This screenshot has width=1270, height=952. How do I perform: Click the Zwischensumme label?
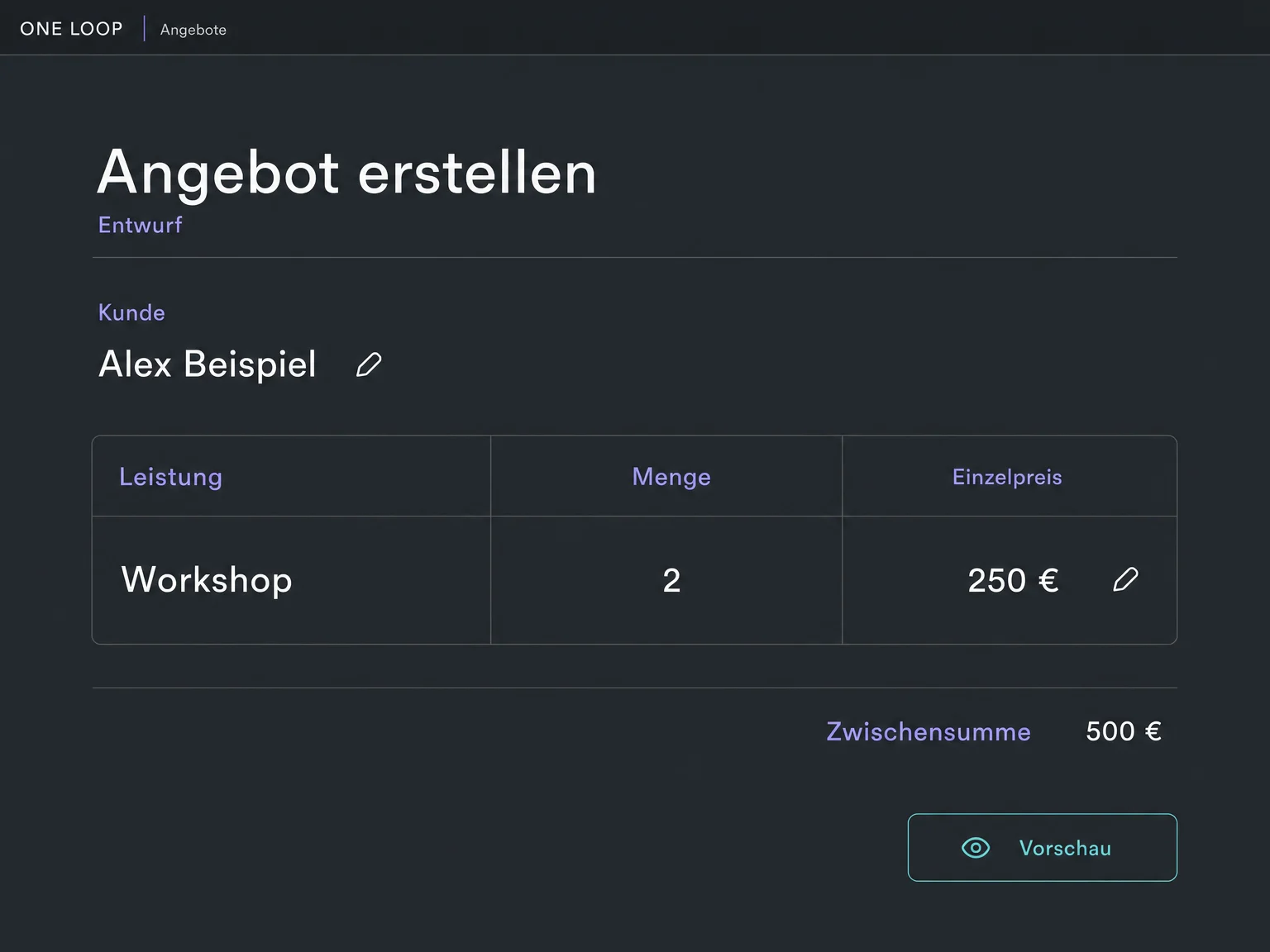(x=929, y=731)
